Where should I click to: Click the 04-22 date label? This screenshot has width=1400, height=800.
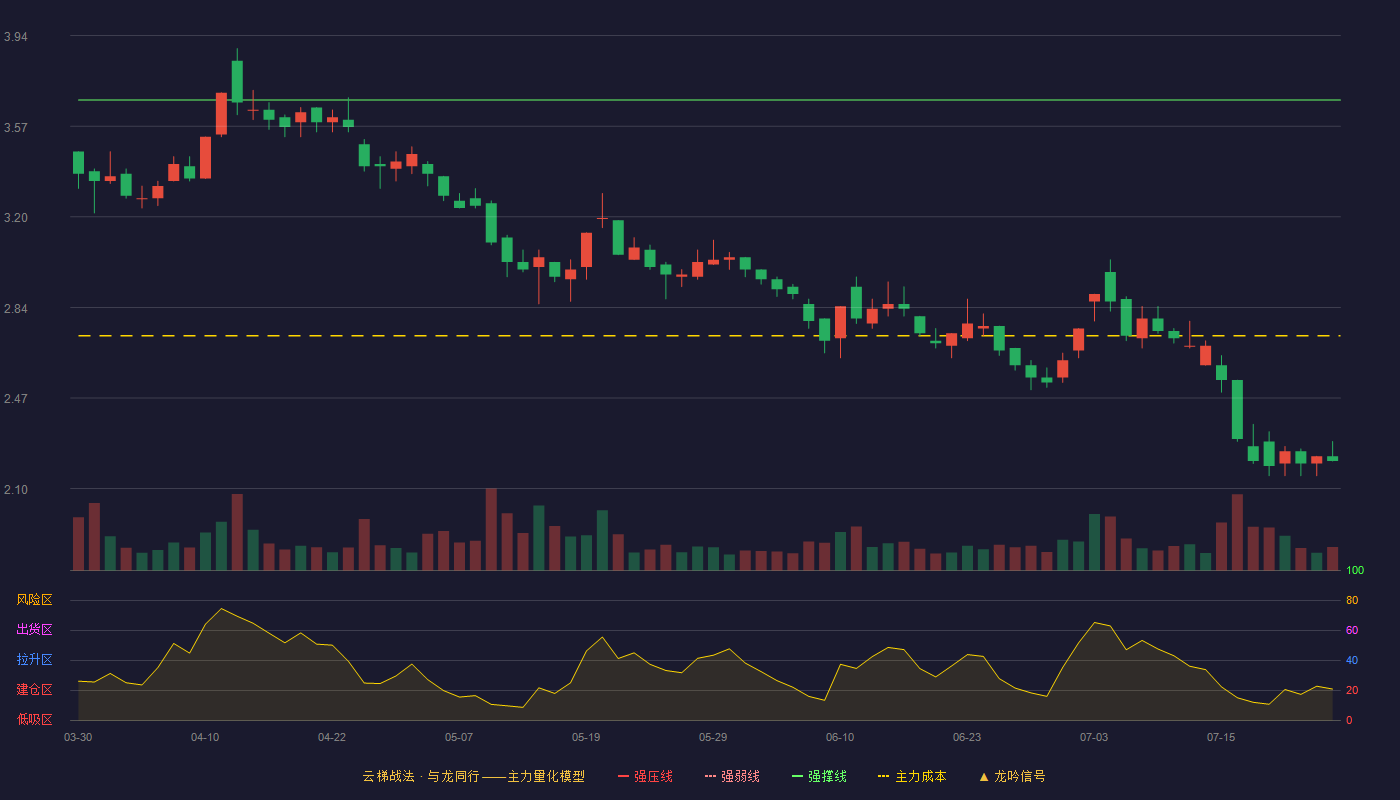pos(332,737)
